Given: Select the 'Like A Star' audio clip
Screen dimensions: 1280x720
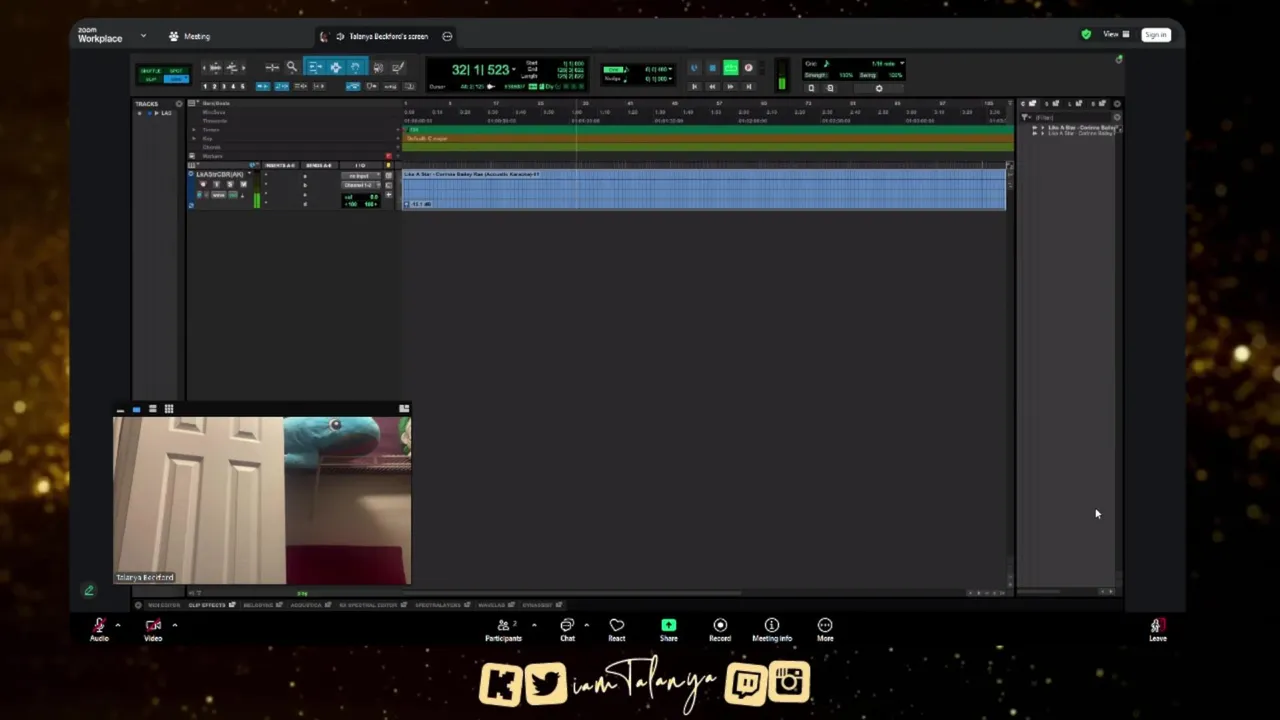Looking at the screenshot, I should click(x=704, y=190).
